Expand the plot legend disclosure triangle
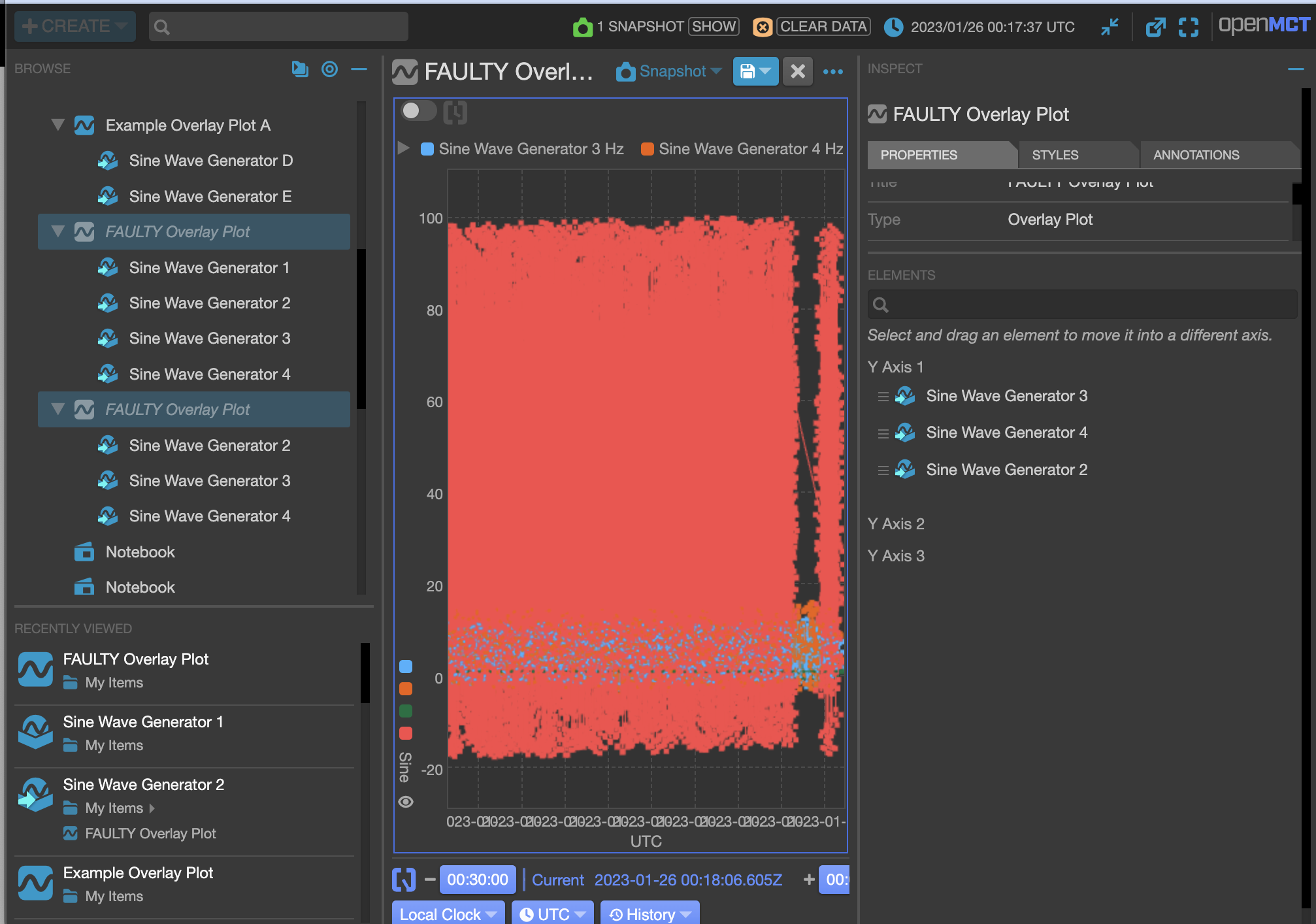Image resolution: width=1316 pixels, height=924 pixels. point(404,148)
